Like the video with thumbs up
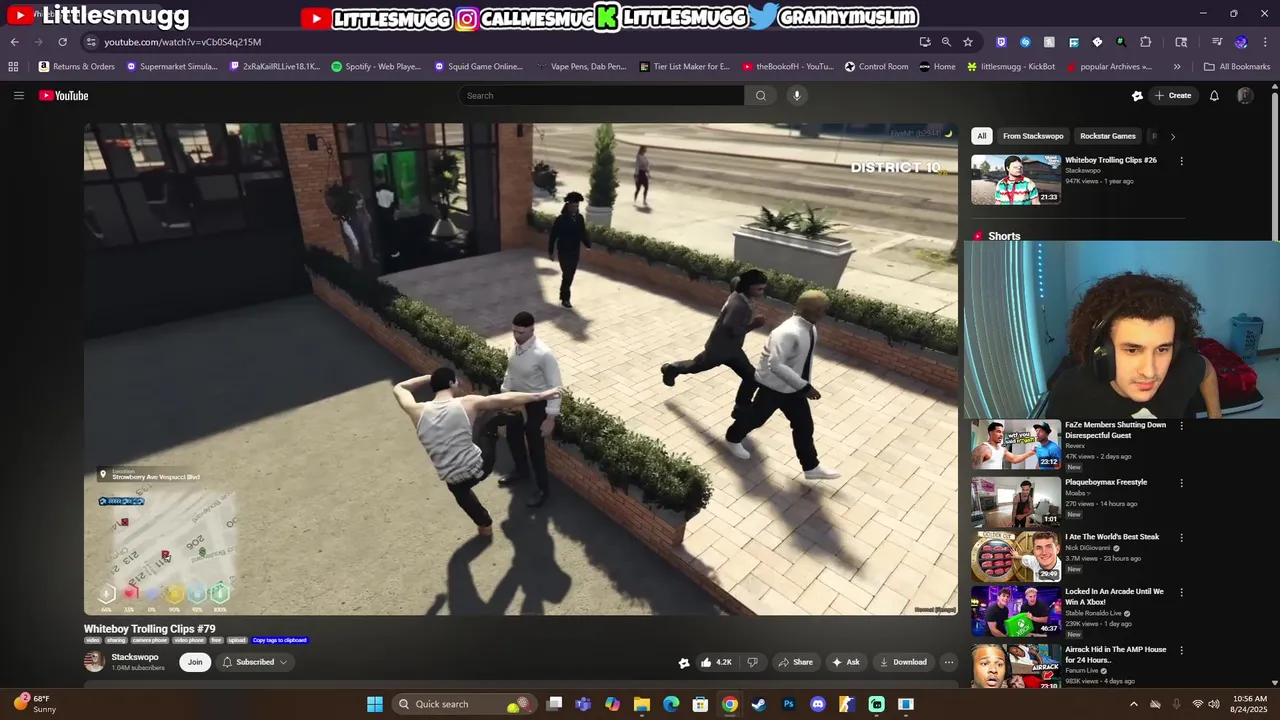Viewport: 1280px width, 720px height. click(717, 662)
